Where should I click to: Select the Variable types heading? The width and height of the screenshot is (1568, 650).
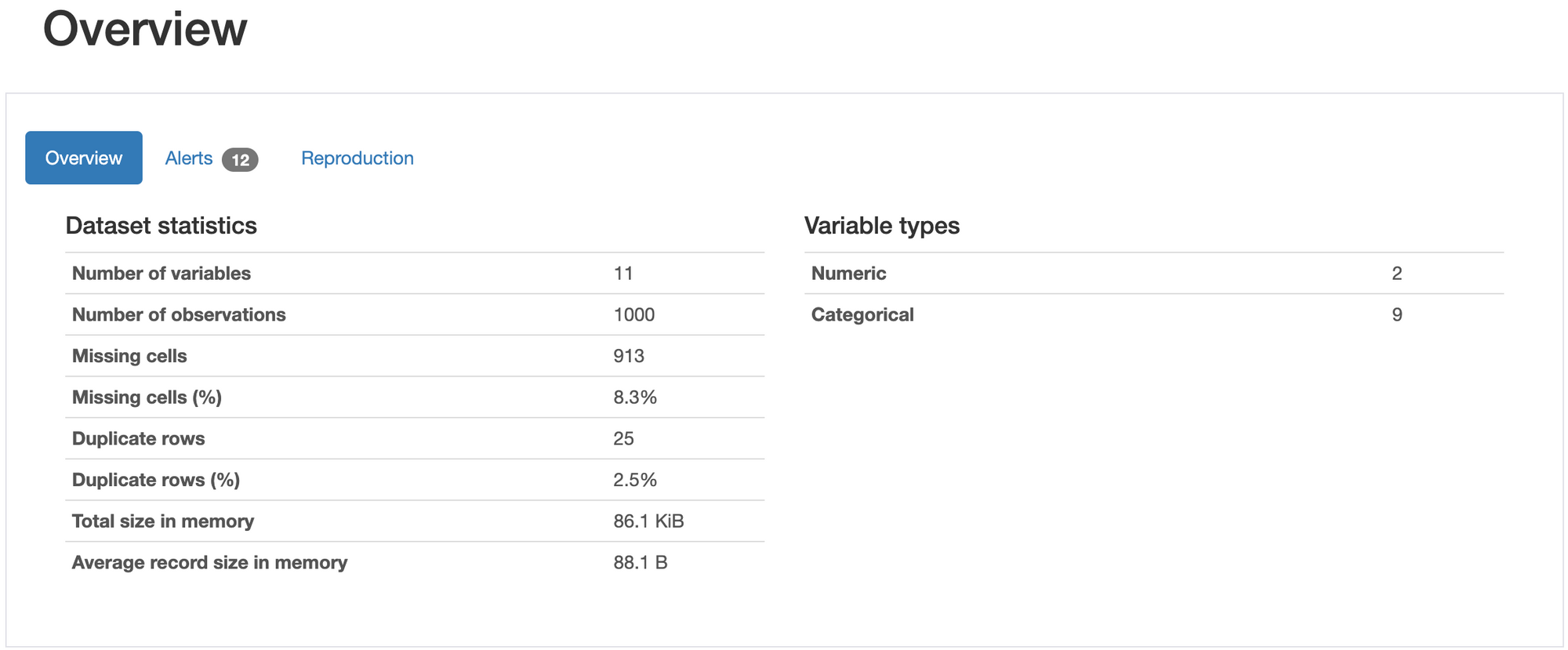(881, 226)
